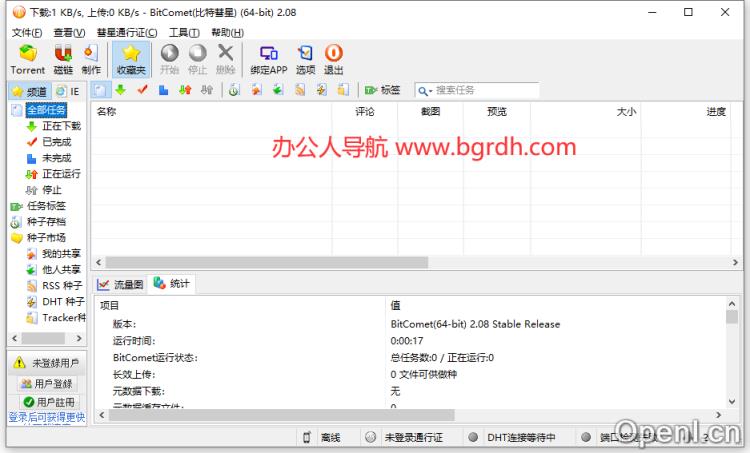
Task: Click the 用户註冊 register button
Action: 49,402
